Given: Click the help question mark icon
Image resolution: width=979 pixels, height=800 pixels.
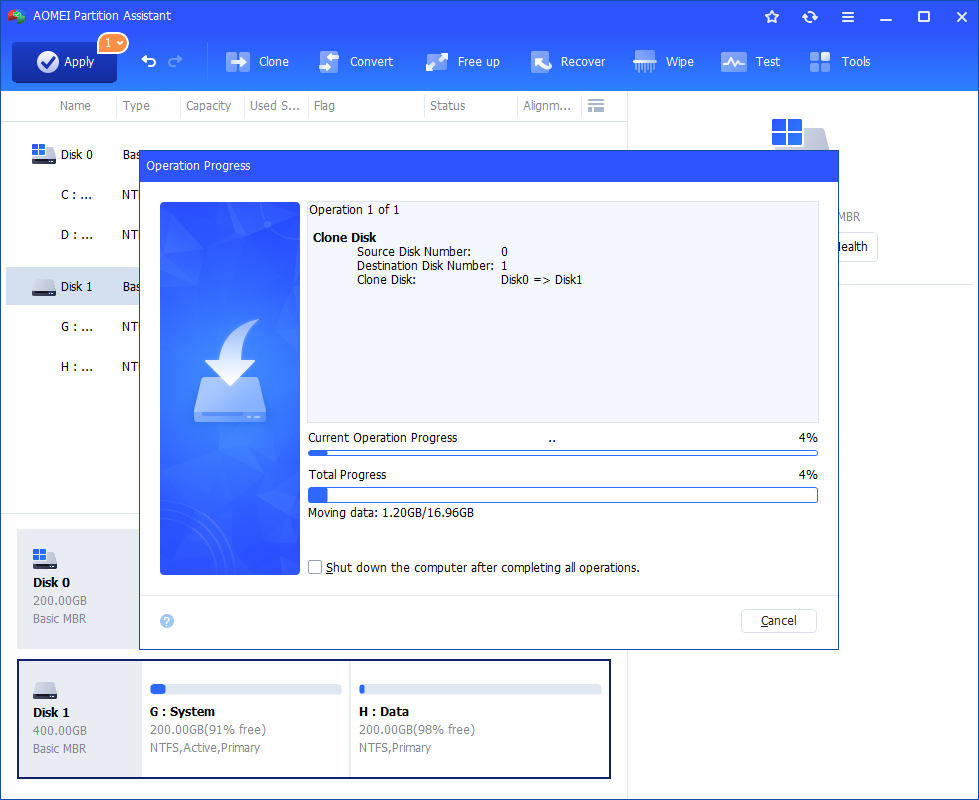Looking at the screenshot, I should pyautogui.click(x=167, y=621).
